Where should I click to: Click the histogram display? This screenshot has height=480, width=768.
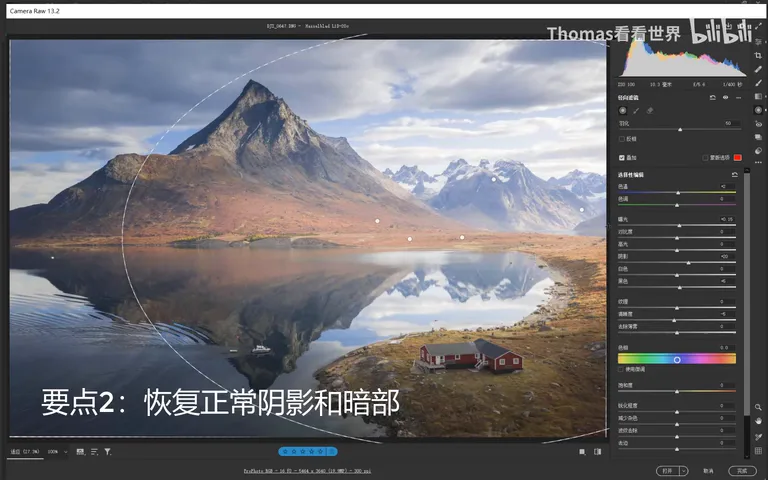click(682, 57)
